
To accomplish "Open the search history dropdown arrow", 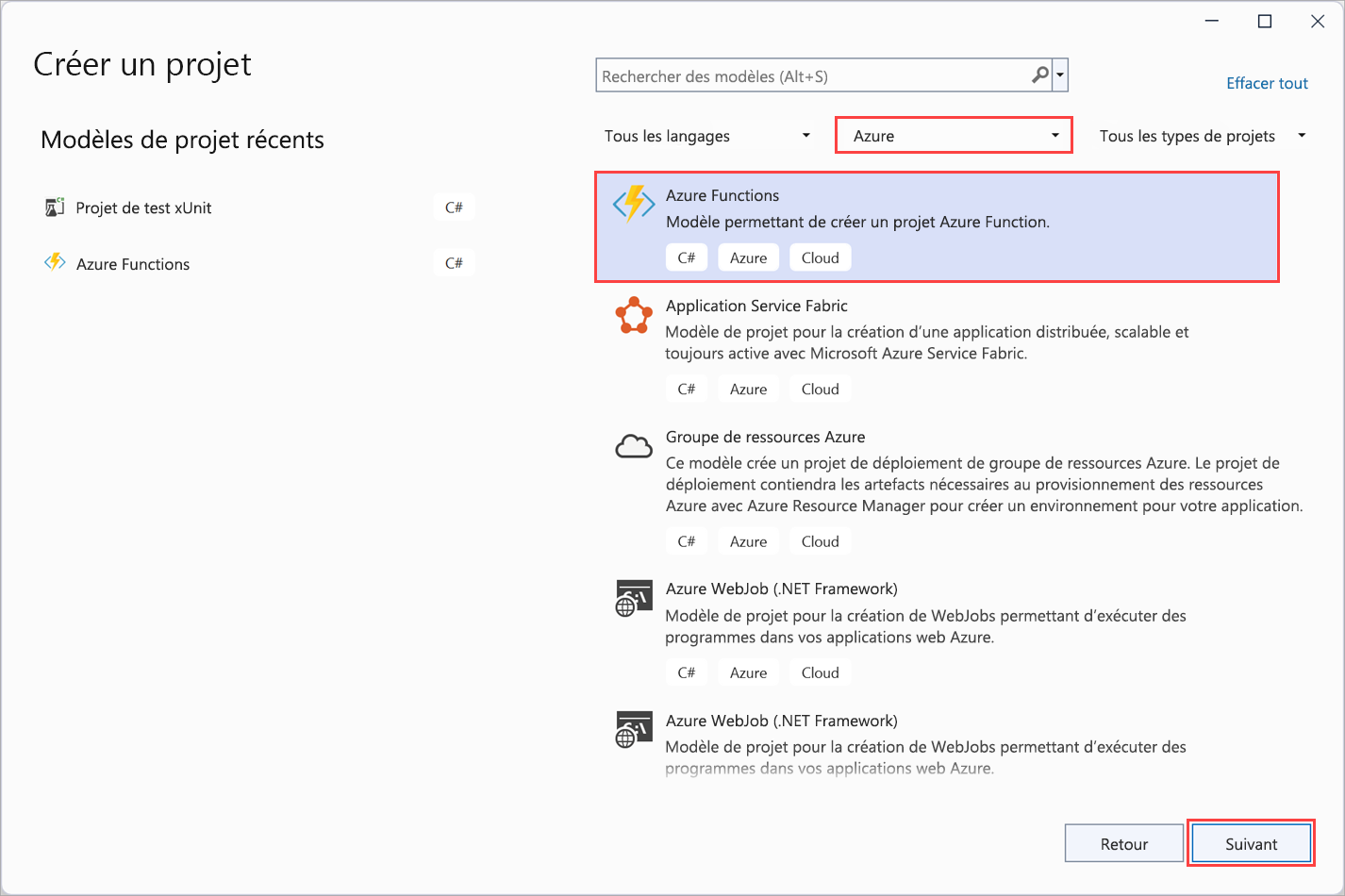I will 1060,75.
